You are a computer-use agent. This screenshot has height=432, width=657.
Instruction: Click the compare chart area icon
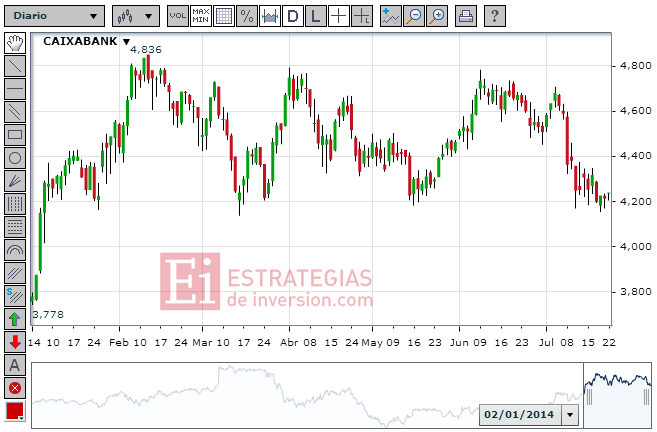coord(270,16)
